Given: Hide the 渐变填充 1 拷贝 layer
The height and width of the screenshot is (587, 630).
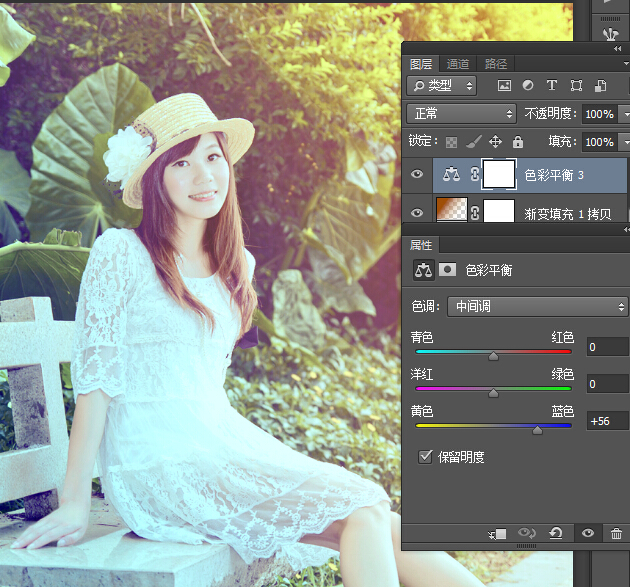Looking at the screenshot, I should point(417,212).
